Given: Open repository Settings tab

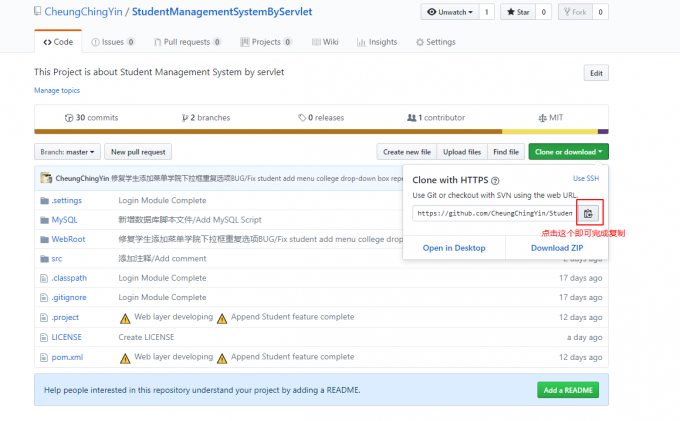Looking at the screenshot, I should click(435, 42).
